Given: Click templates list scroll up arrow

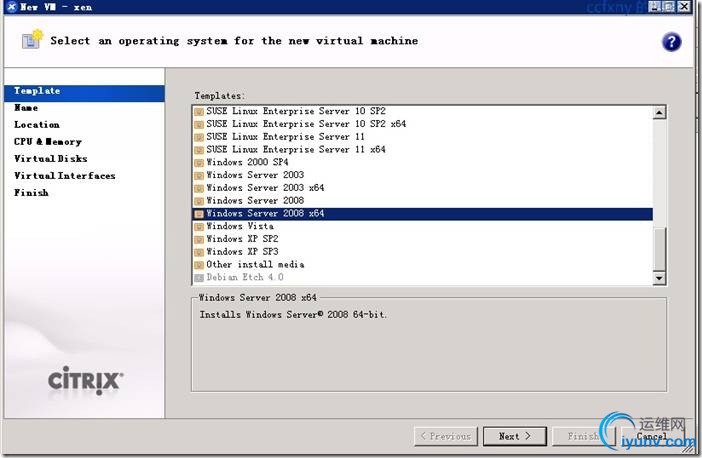Looking at the screenshot, I should click(659, 112).
